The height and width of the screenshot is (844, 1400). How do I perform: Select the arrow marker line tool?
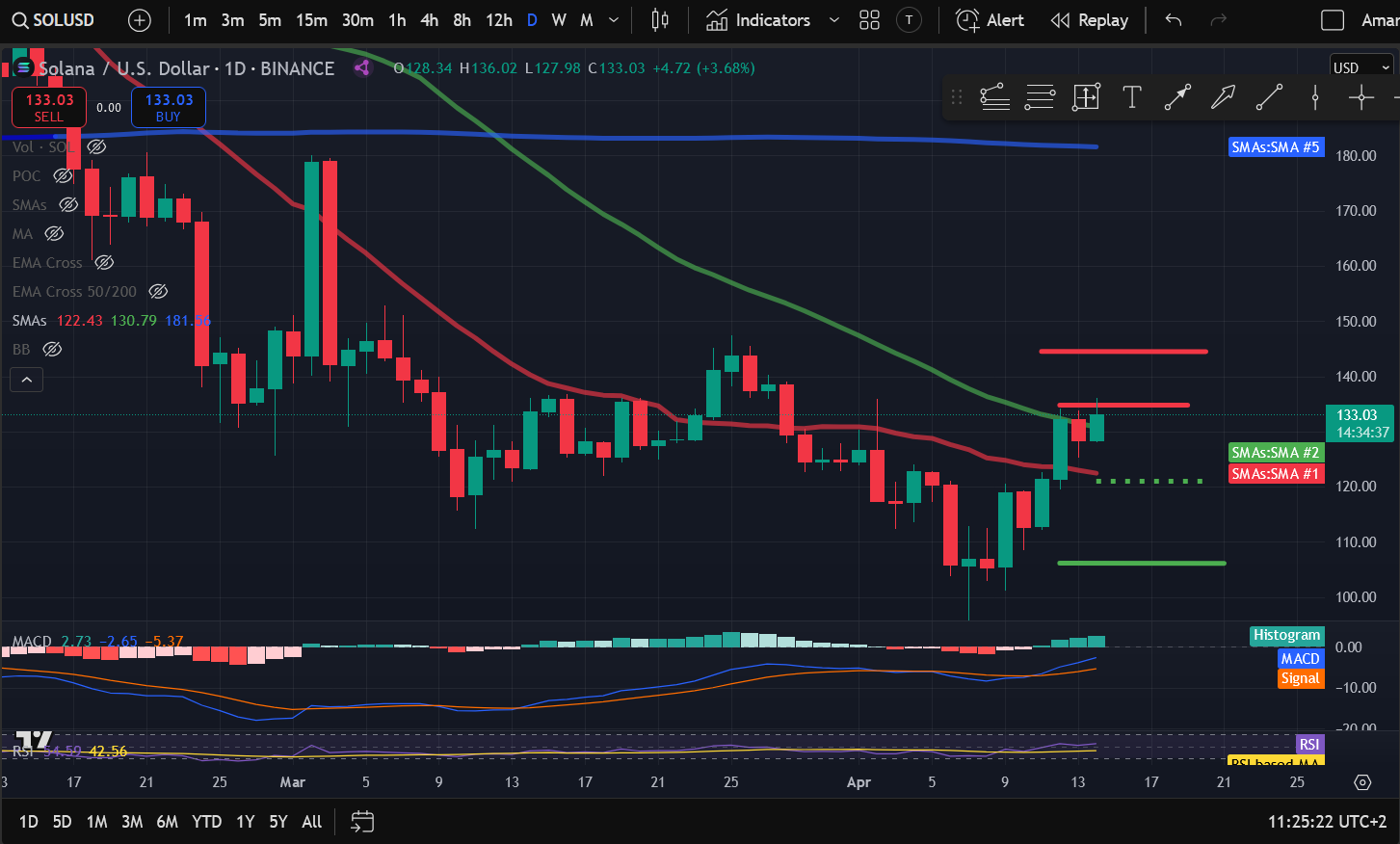tap(1177, 96)
